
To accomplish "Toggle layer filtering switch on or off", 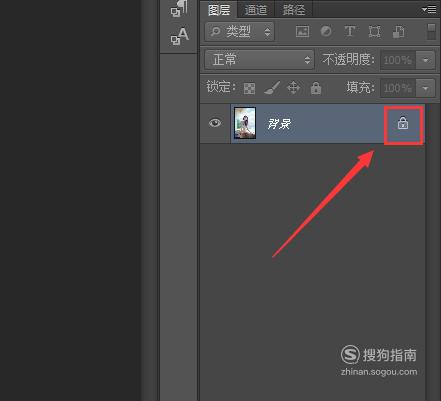I will [x=431, y=32].
